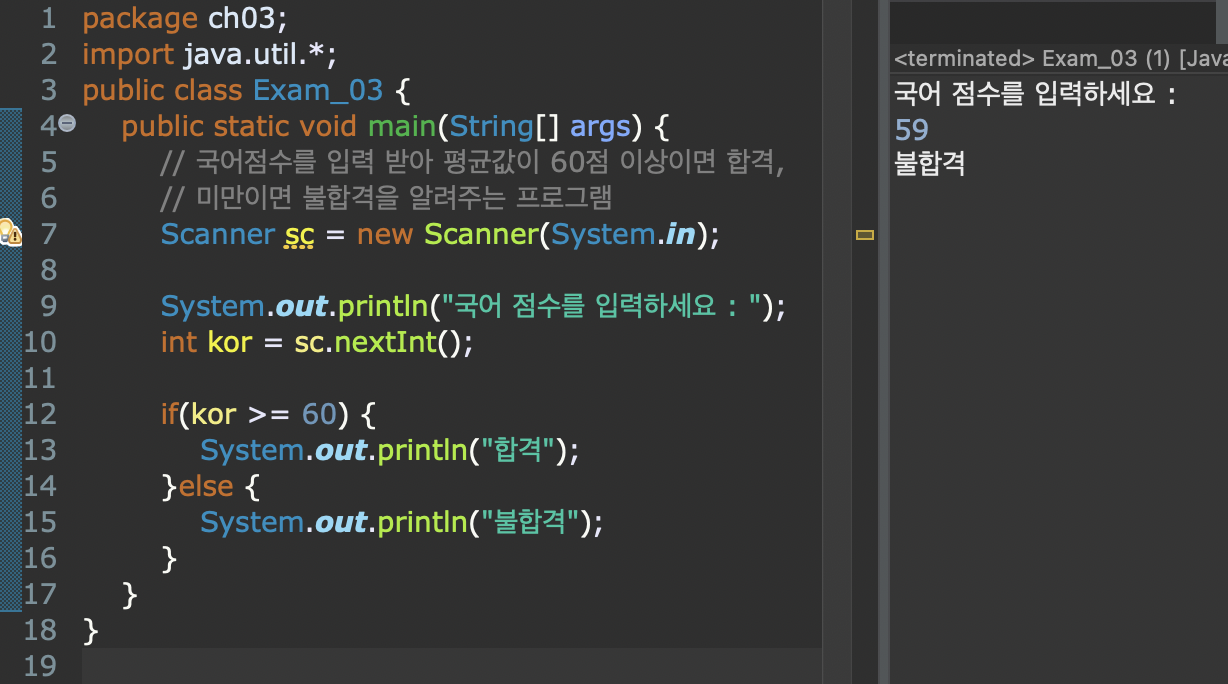
Task: Click the 'public' keyword on line 3
Action: click(124, 90)
